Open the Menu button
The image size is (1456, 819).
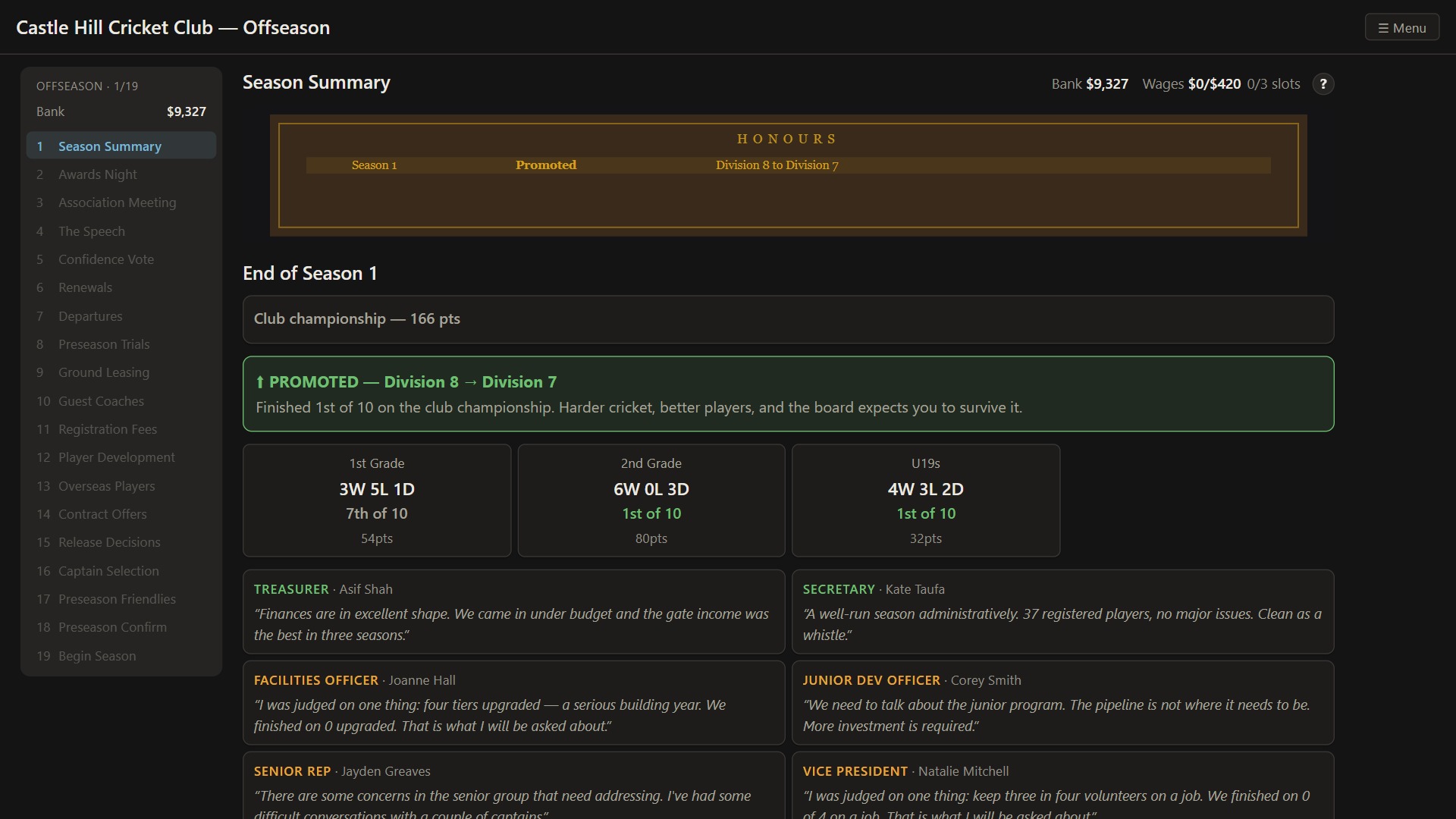[x=1401, y=28]
